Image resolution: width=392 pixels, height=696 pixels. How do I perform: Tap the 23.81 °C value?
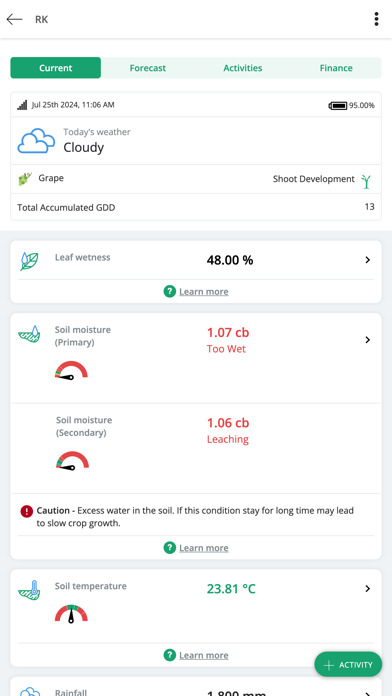click(231, 589)
